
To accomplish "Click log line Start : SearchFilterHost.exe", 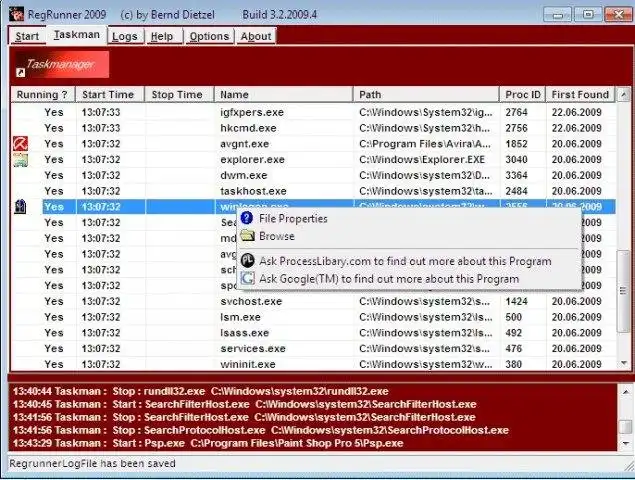I will point(244,404).
